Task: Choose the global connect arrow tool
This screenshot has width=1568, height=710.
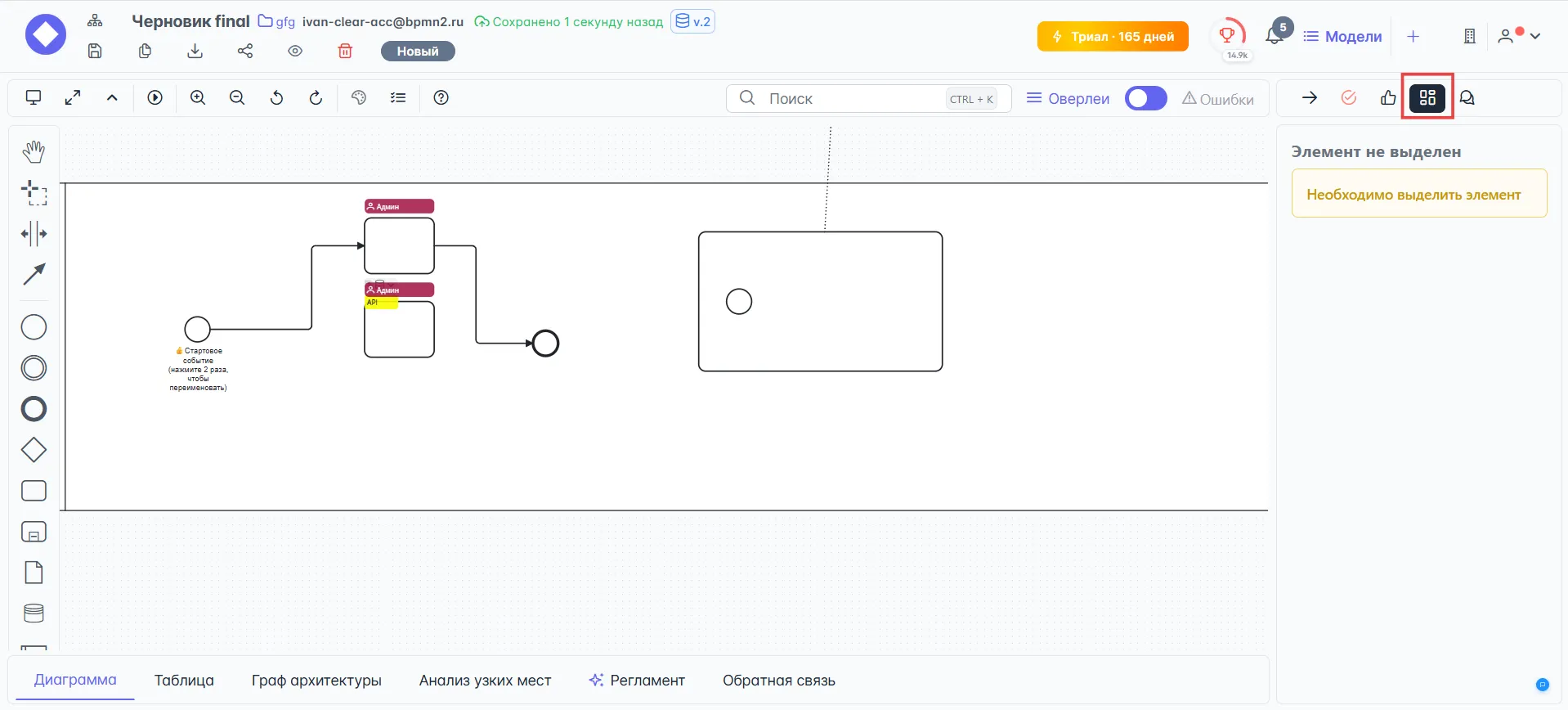Action: pyautogui.click(x=34, y=275)
